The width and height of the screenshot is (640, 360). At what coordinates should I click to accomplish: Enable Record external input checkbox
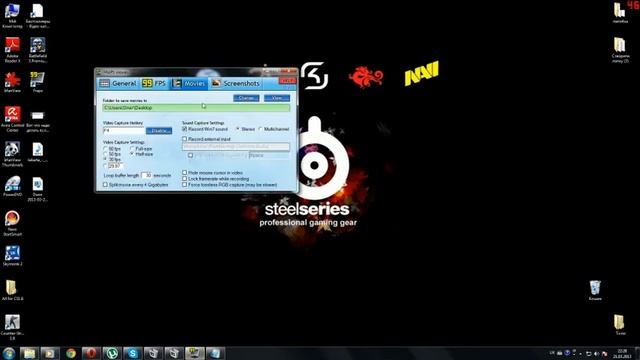pyautogui.click(x=184, y=139)
